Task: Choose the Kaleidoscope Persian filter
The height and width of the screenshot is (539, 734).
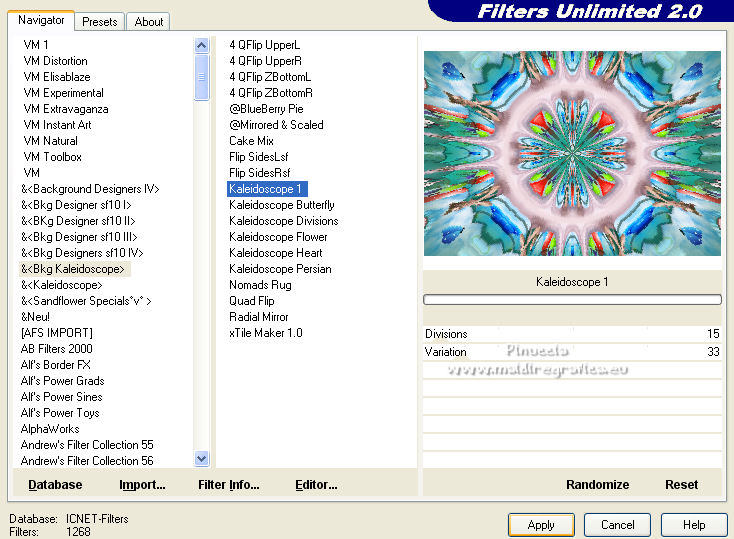Action: 280,269
